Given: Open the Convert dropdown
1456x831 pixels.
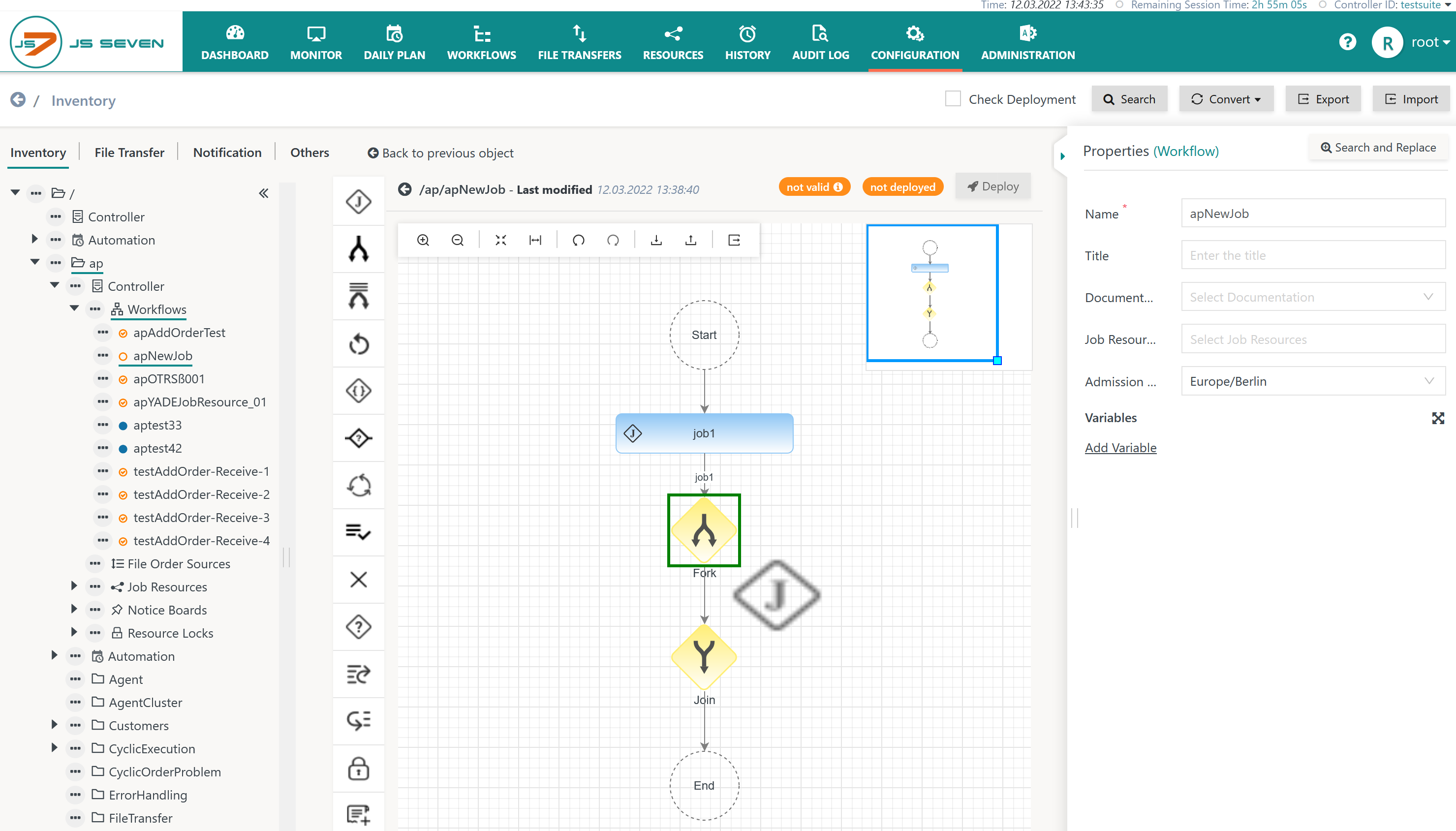Looking at the screenshot, I should click(x=1226, y=99).
